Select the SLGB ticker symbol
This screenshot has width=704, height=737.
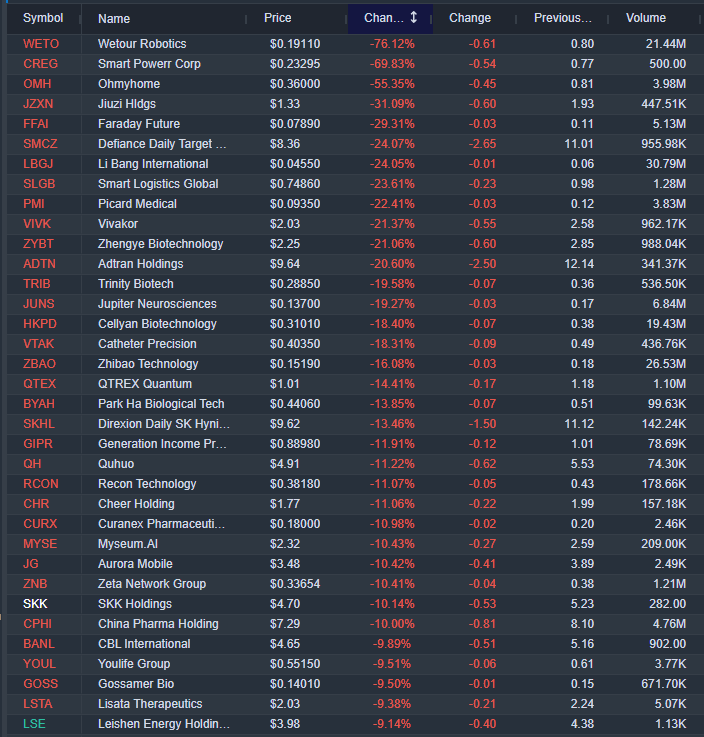39,184
